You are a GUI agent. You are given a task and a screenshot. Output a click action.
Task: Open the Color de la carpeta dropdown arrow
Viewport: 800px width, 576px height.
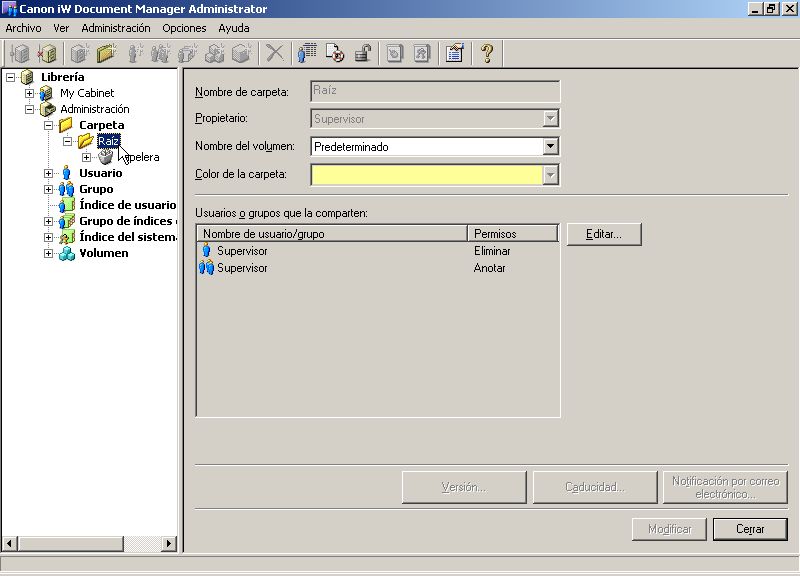tap(550, 175)
